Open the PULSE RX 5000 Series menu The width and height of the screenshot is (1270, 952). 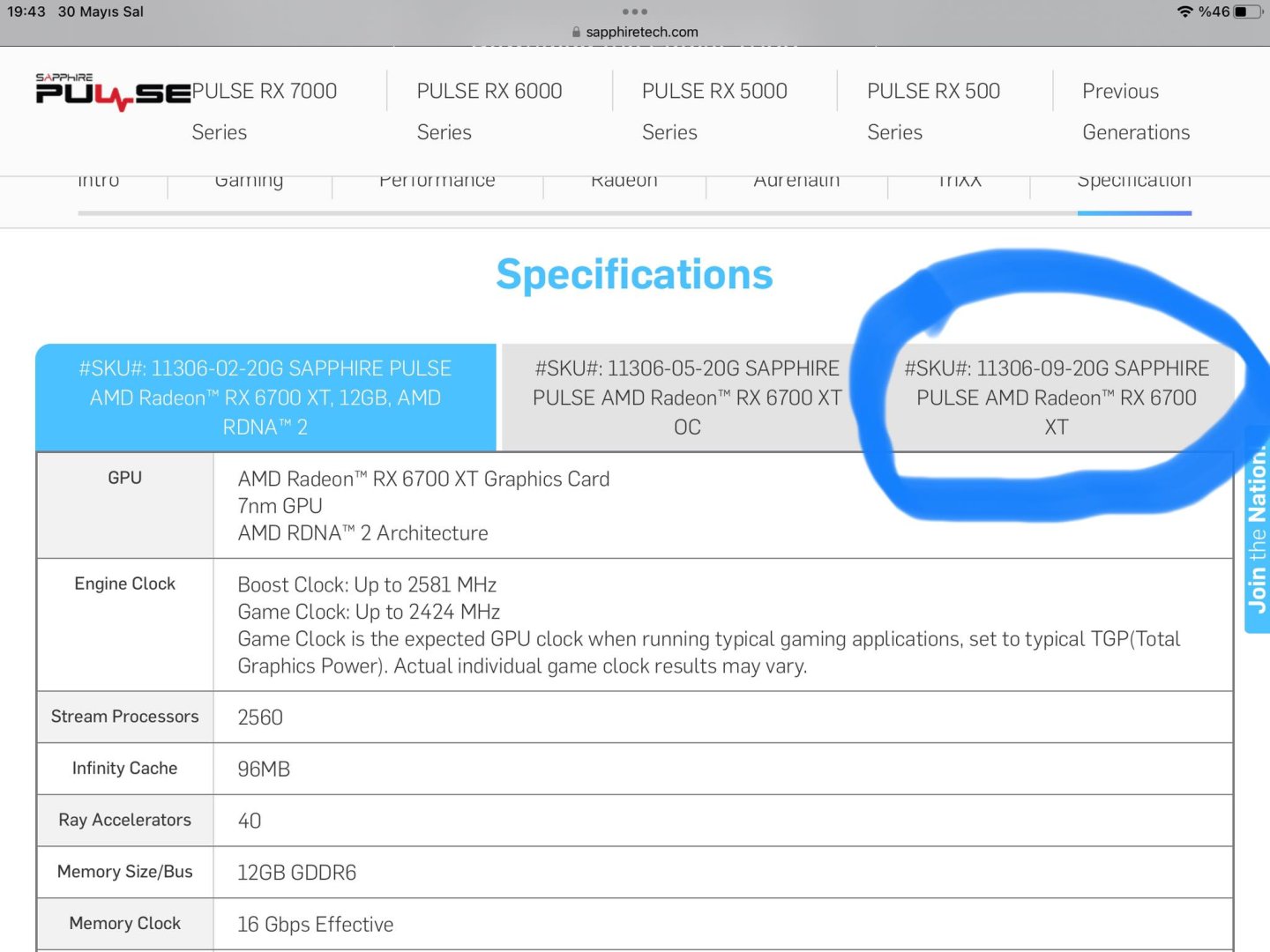(x=714, y=111)
